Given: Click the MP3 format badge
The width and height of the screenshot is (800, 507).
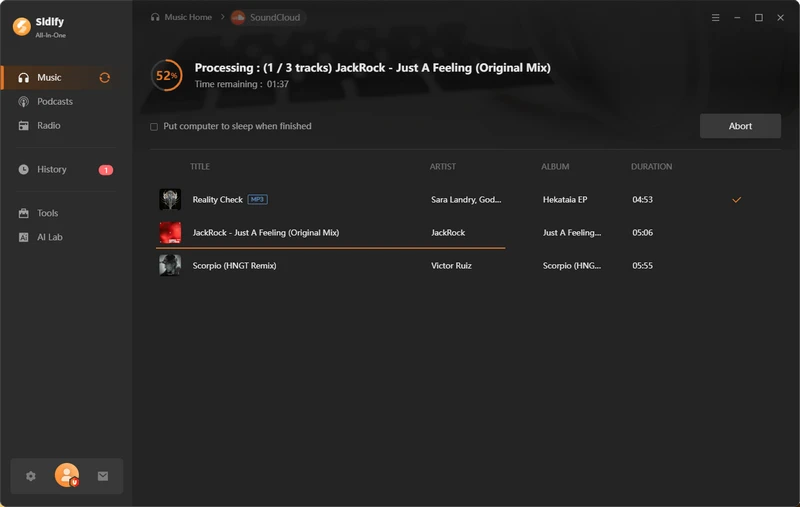Looking at the screenshot, I should point(258,199).
